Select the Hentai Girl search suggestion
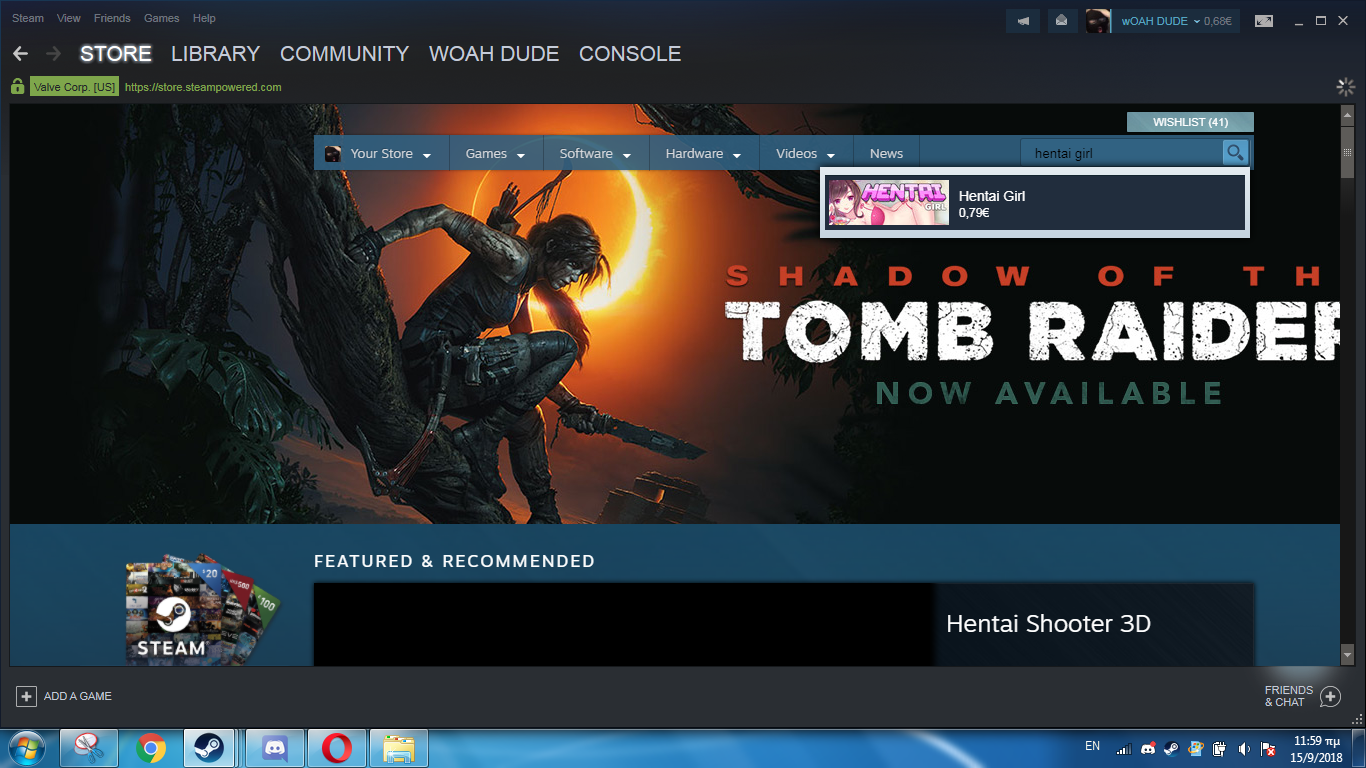 1035,203
